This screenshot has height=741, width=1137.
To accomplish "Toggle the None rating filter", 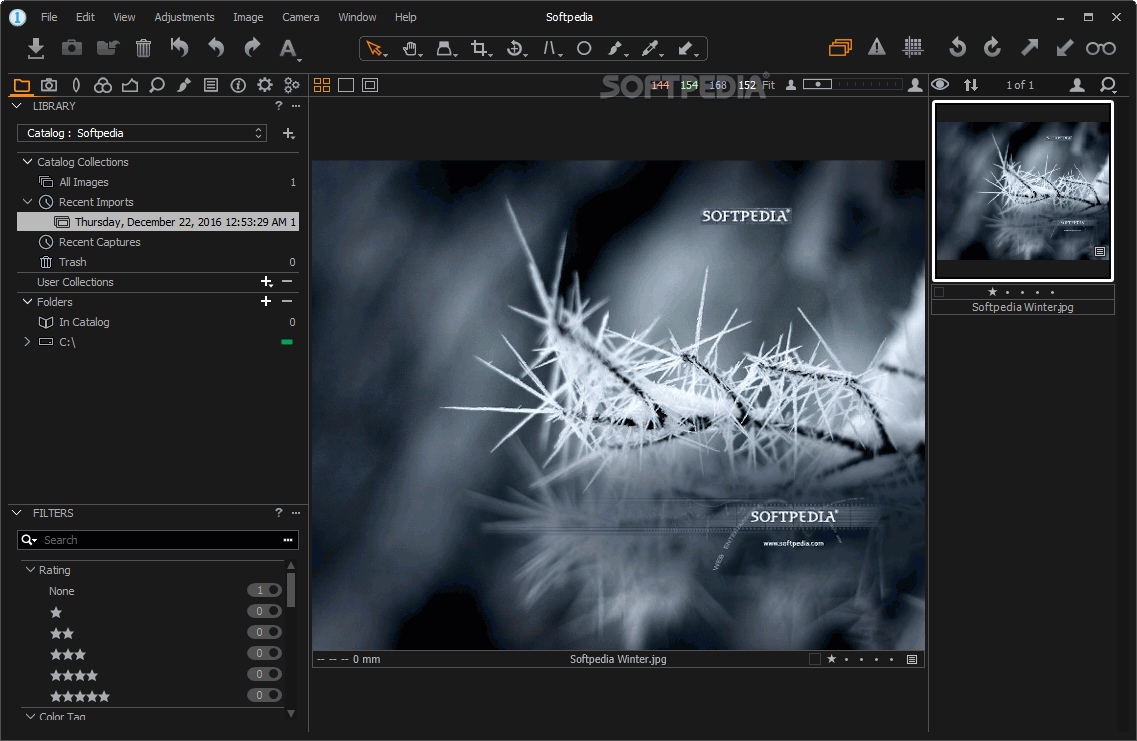I will (264, 590).
